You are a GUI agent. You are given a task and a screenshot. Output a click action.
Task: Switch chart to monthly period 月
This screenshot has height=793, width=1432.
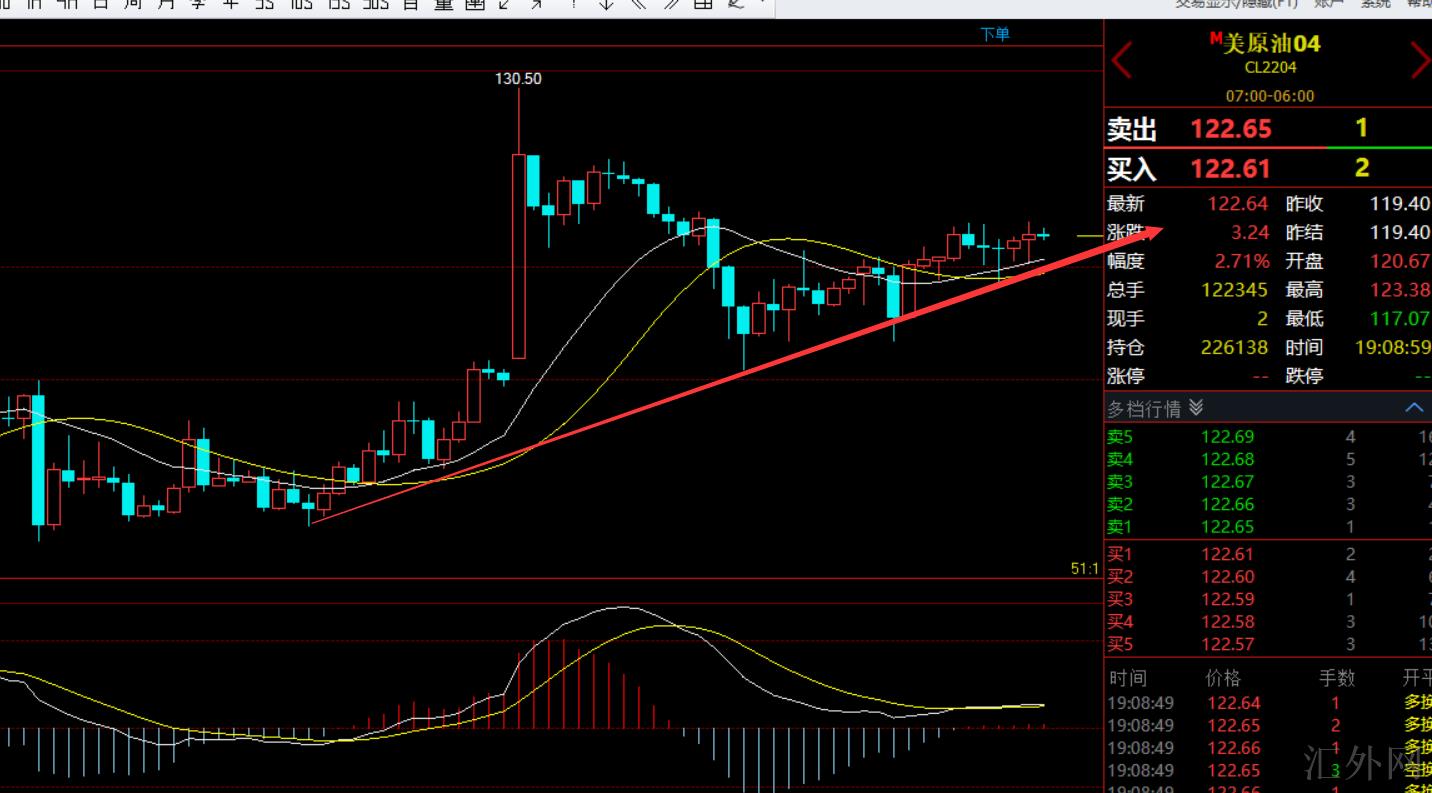click(x=166, y=4)
